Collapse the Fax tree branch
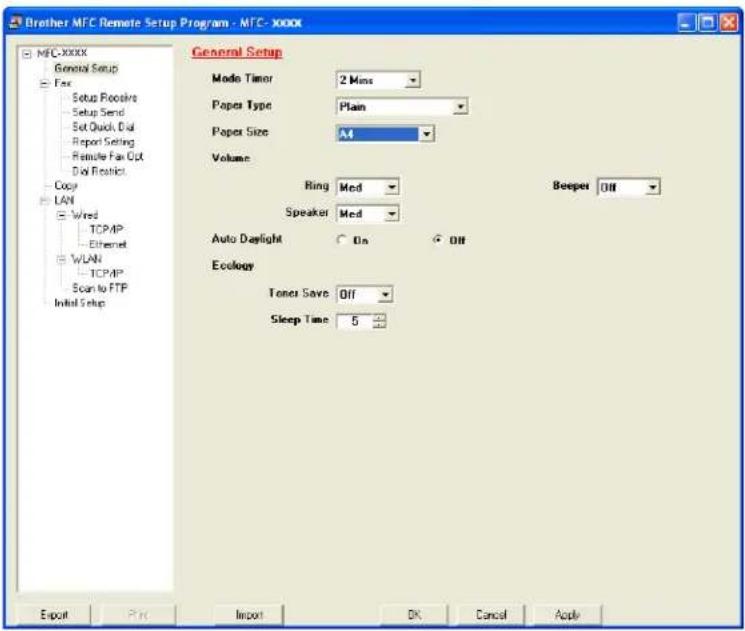 coord(45,83)
